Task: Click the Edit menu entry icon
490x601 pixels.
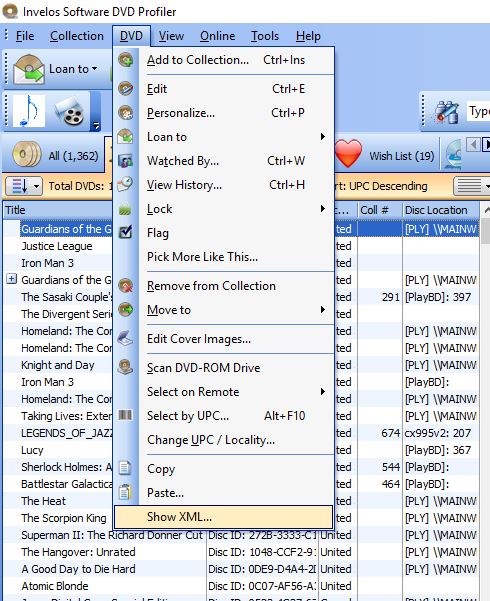Action: 125,89
